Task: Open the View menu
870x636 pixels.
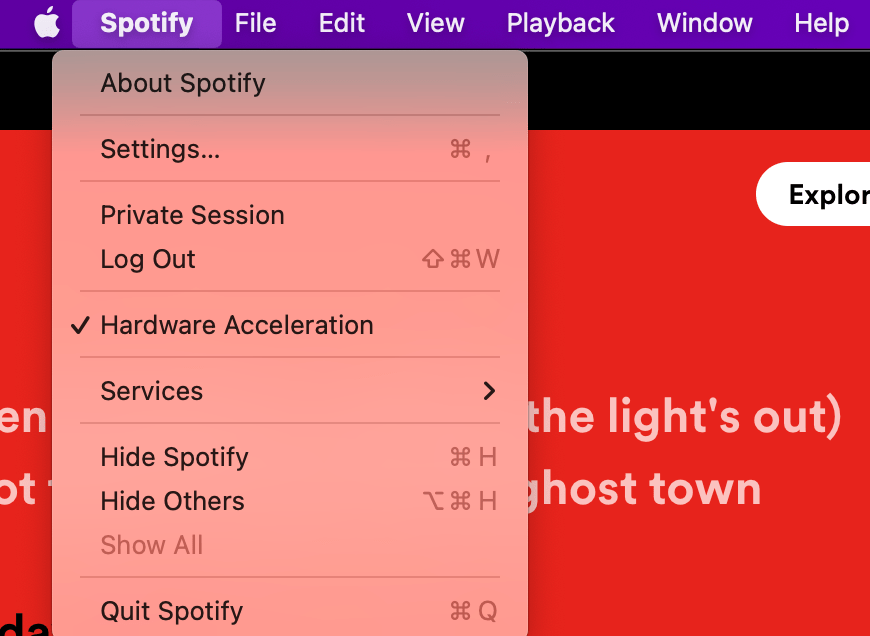Action: [x=436, y=23]
